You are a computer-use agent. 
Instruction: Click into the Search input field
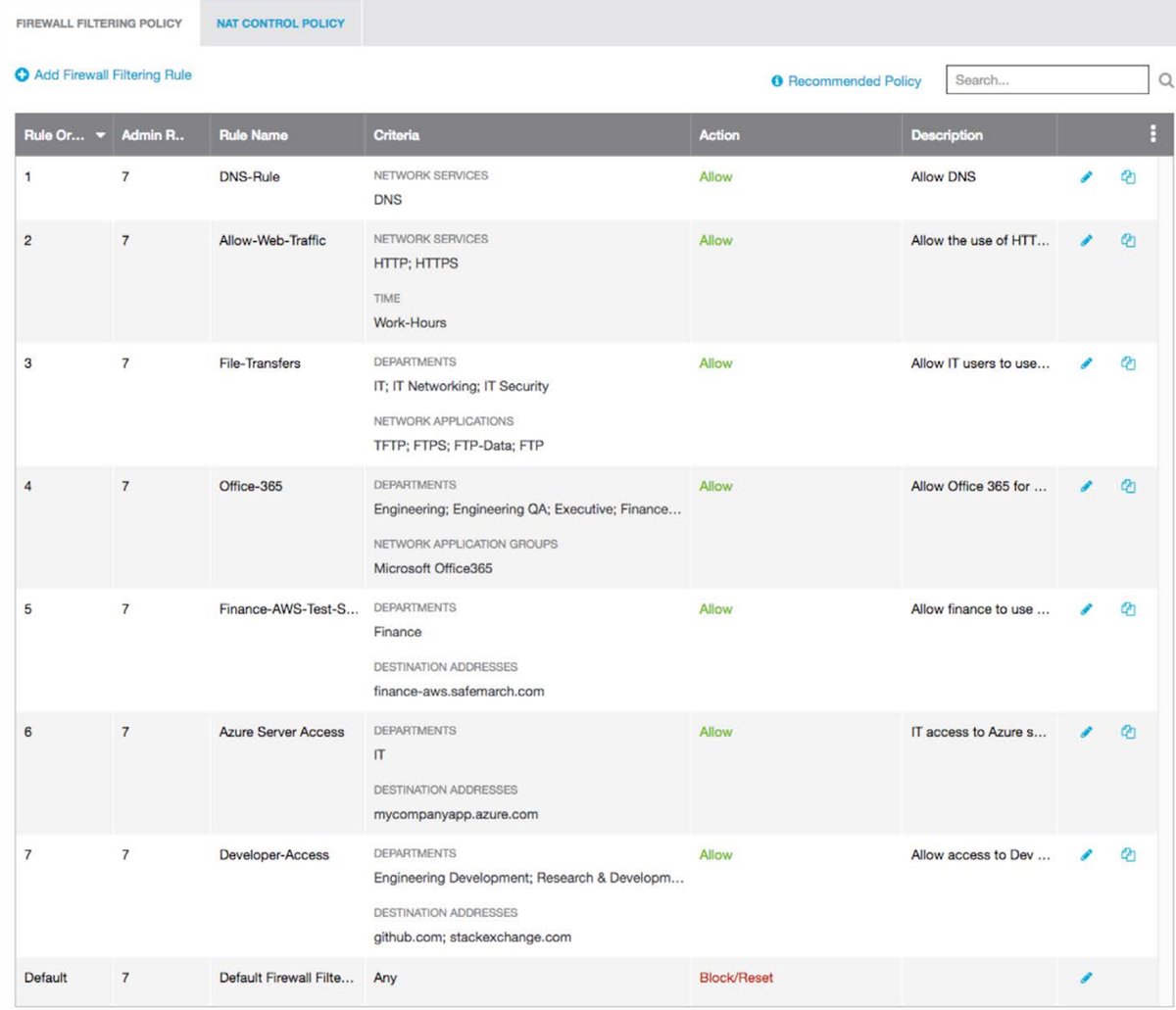[x=1045, y=80]
